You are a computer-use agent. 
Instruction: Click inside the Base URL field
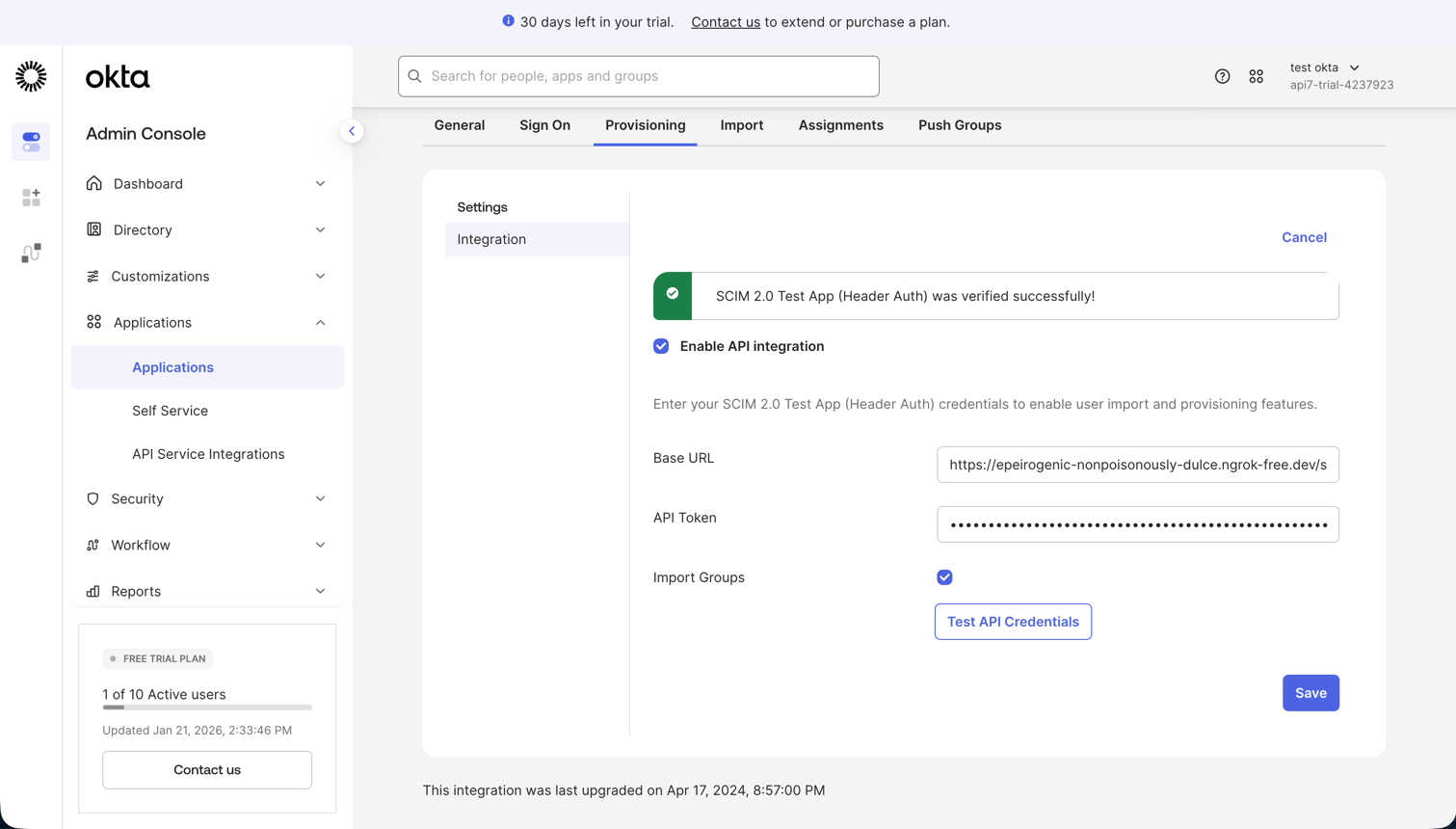tap(1137, 464)
